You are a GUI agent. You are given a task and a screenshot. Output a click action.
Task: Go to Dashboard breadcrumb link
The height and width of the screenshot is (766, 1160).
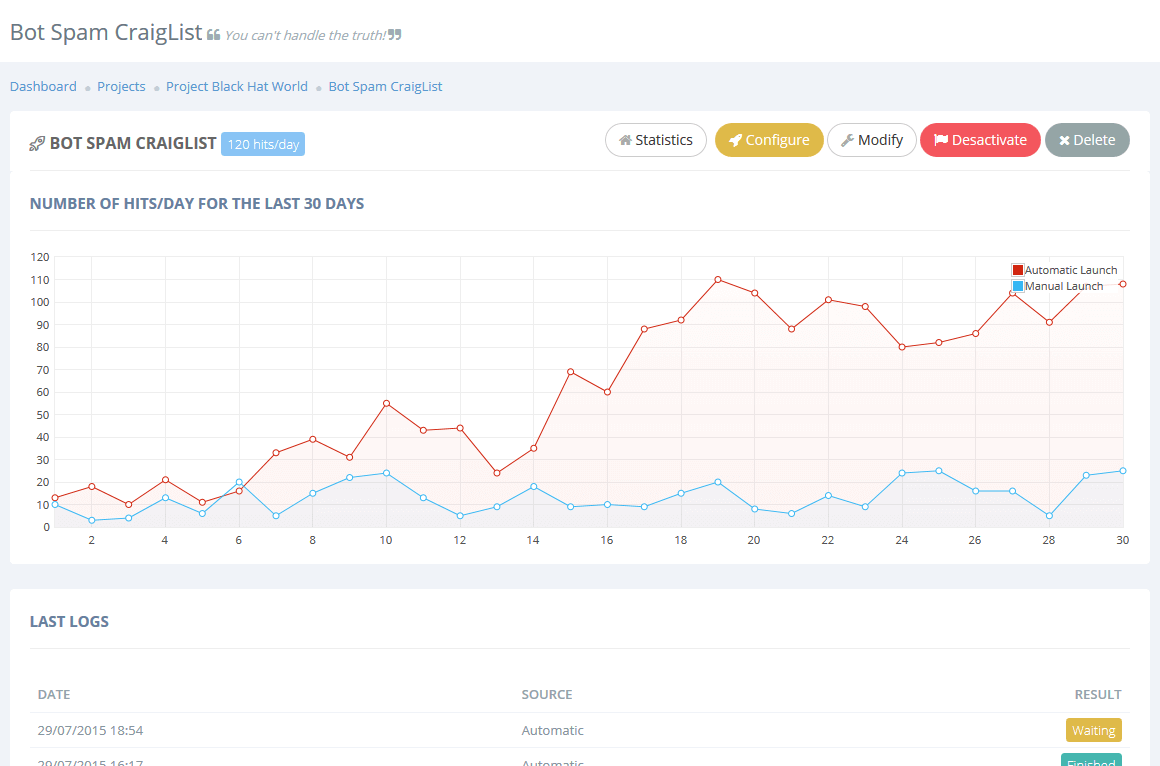click(43, 87)
